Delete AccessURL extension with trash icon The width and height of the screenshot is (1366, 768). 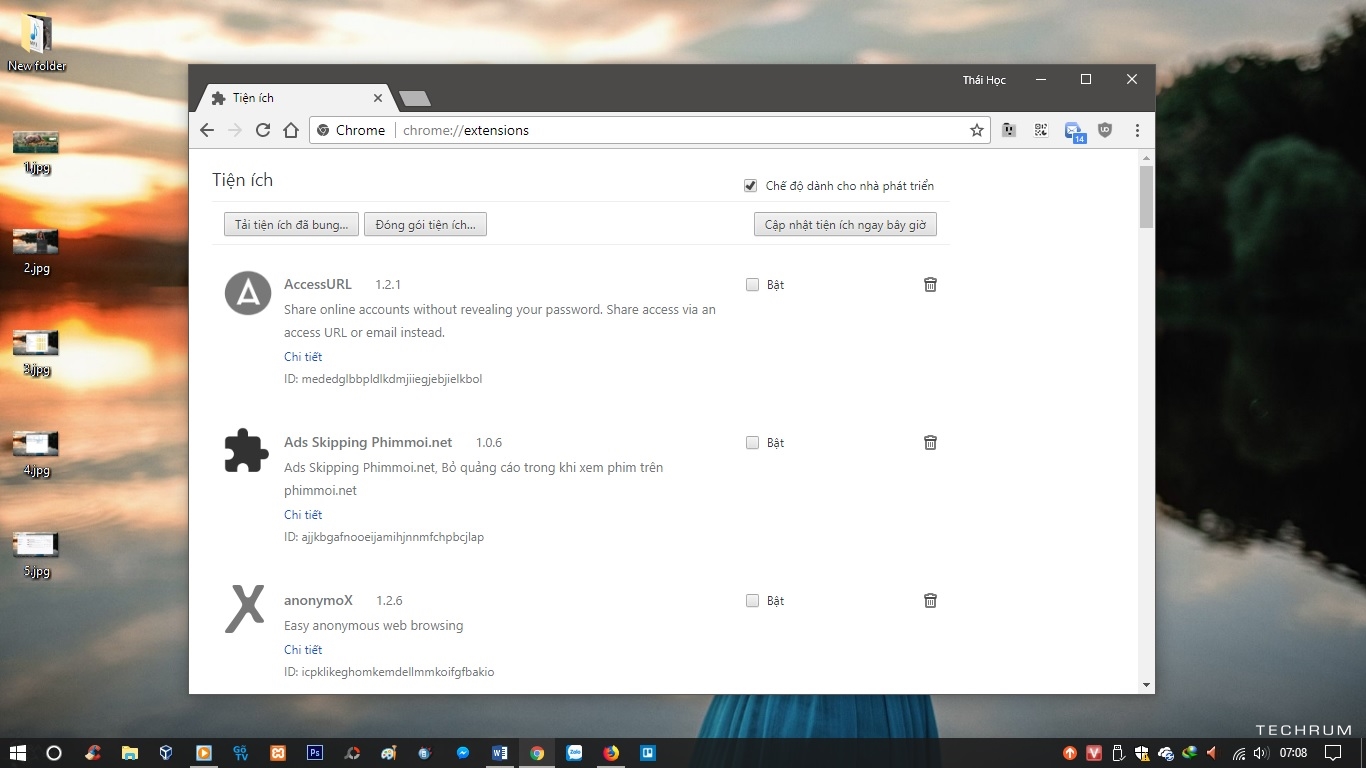click(x=930, y=285)
